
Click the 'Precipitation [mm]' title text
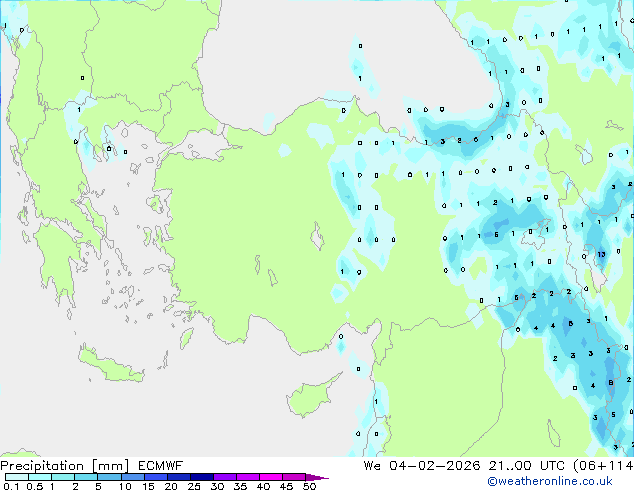[x=65, y=466]
